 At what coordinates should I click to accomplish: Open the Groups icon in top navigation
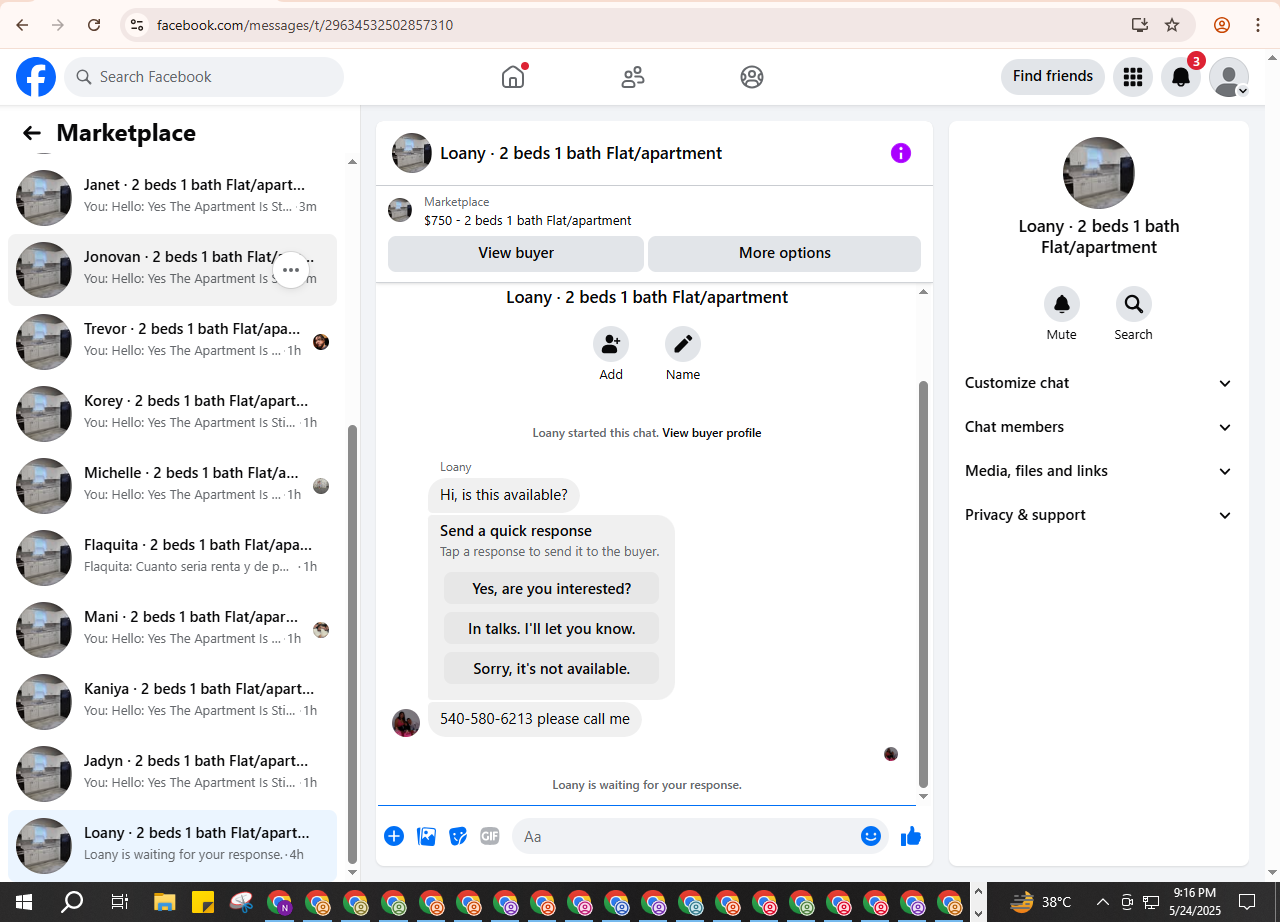[x=752, y=77]
